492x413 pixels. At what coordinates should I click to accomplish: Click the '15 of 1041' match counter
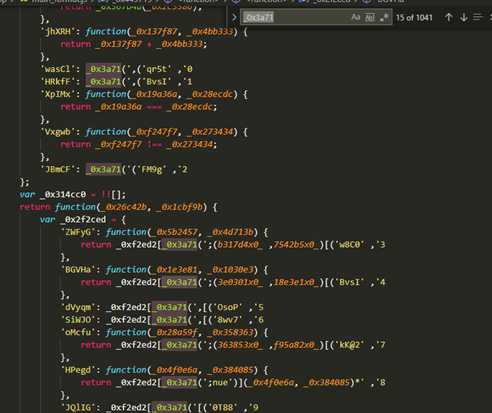tap(414, 17)
